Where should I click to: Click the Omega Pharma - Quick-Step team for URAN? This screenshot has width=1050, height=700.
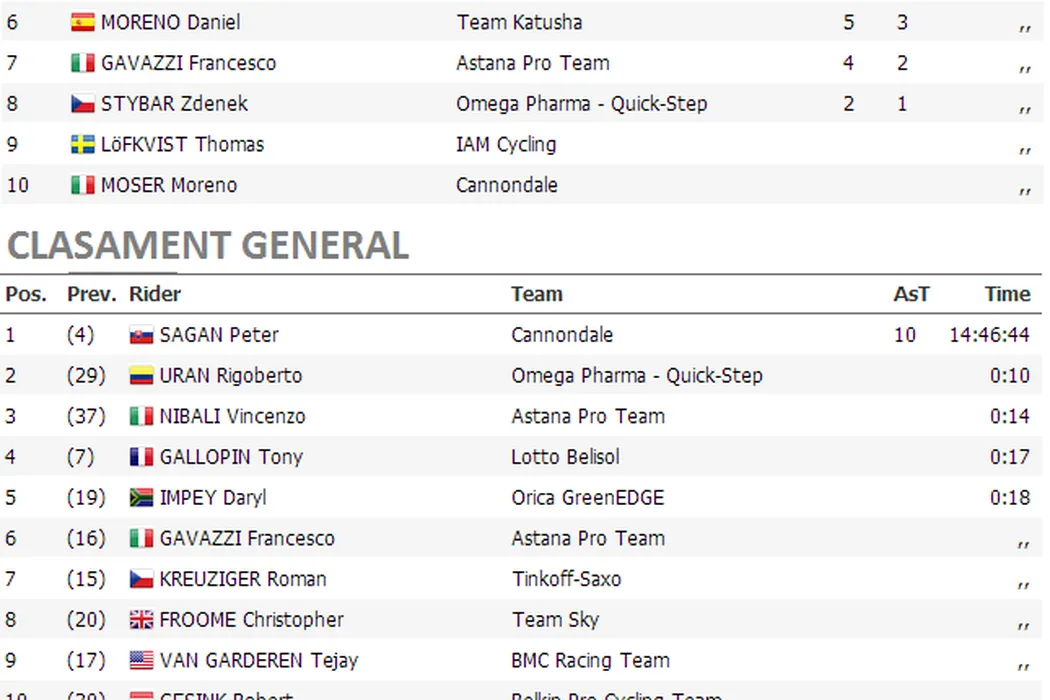[636, 376]
